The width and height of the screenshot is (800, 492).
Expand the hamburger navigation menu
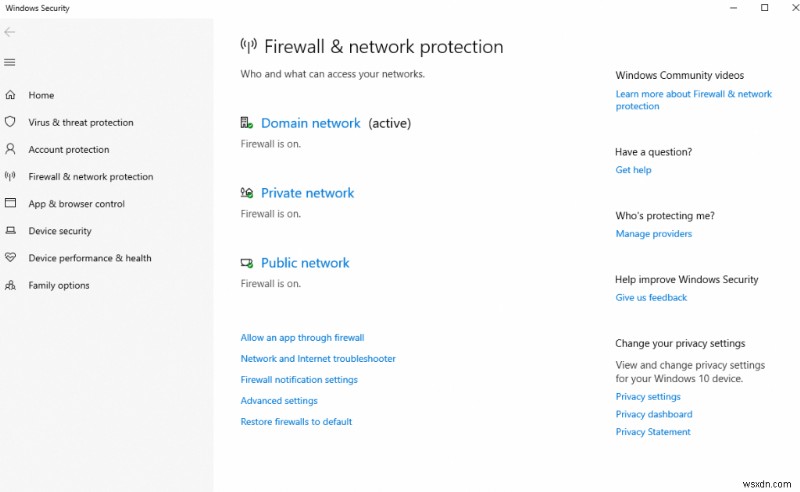[10, 62]
